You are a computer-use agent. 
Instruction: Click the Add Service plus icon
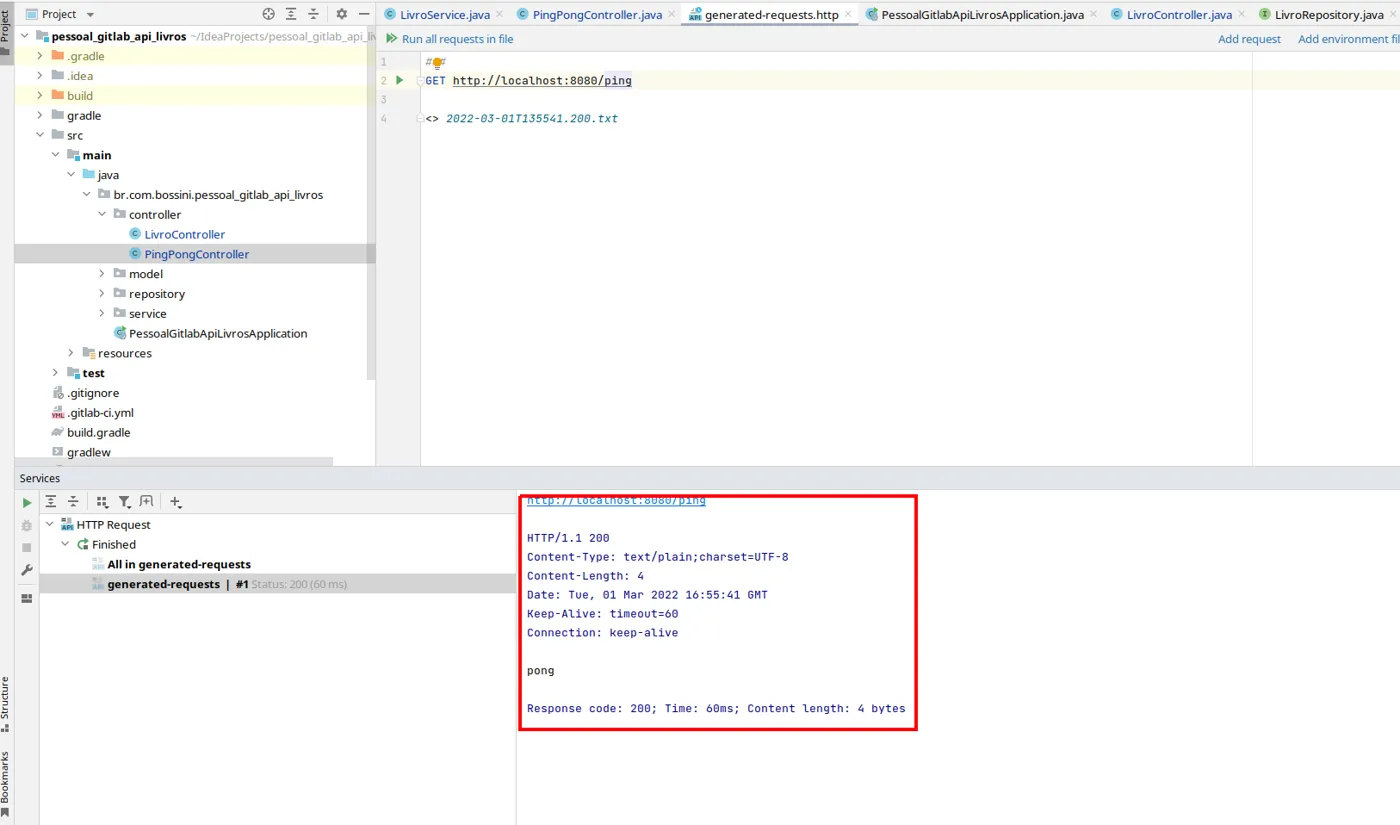(176, 502)
